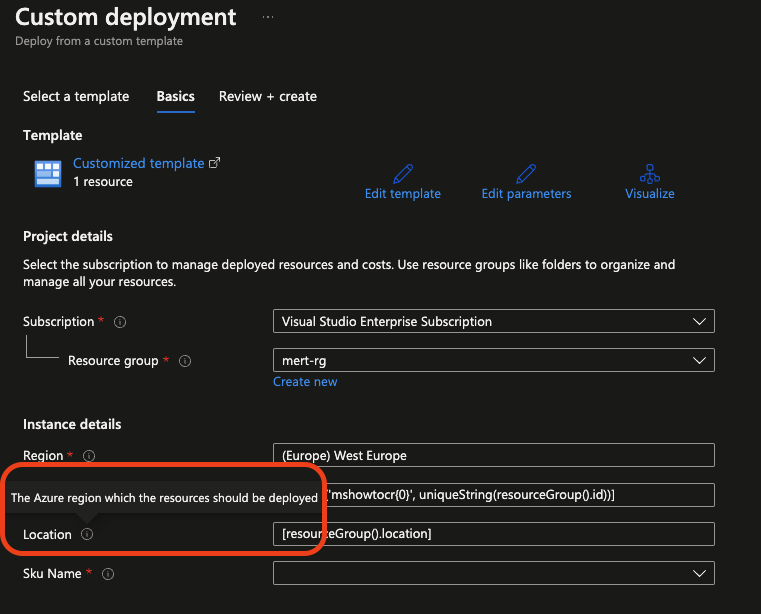Screen dimensions: 761x614
Task: Click the ellipsis next to Custom deployment title
Action: [x=267, y=18]
